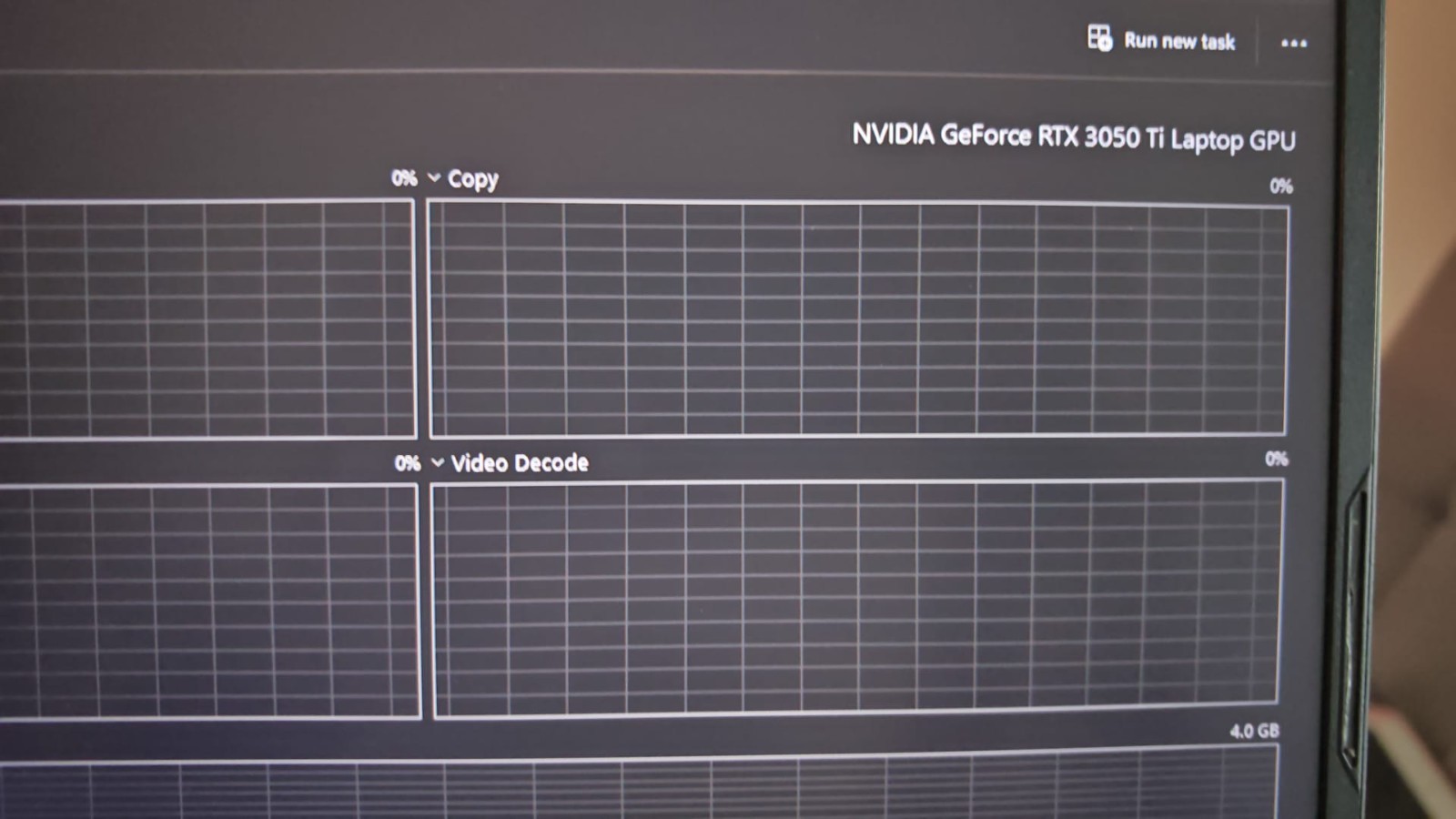
Task: Click the memory usage graph under 4.0 GB
Action: [639, 783]
